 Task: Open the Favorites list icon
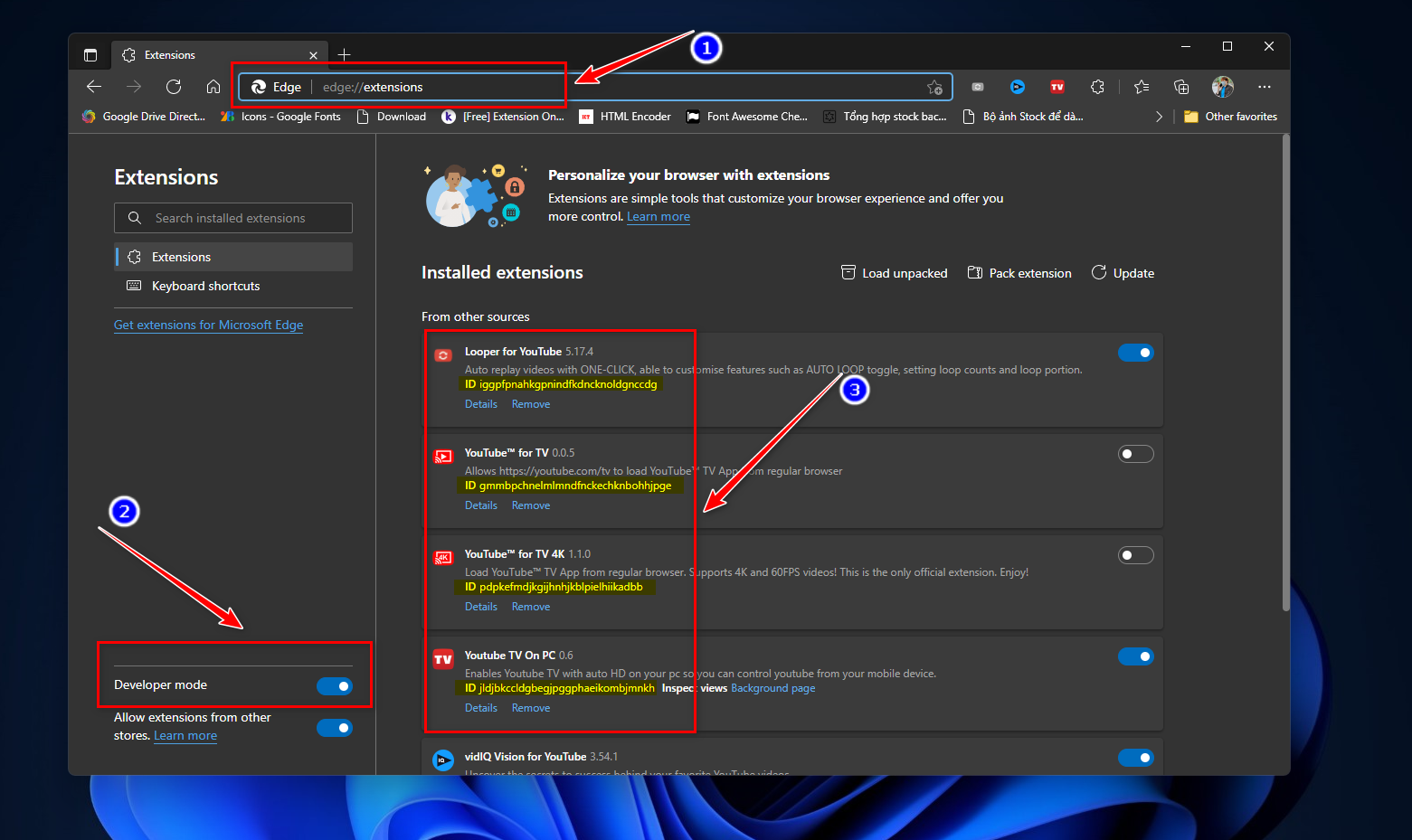click(1142, 87)
